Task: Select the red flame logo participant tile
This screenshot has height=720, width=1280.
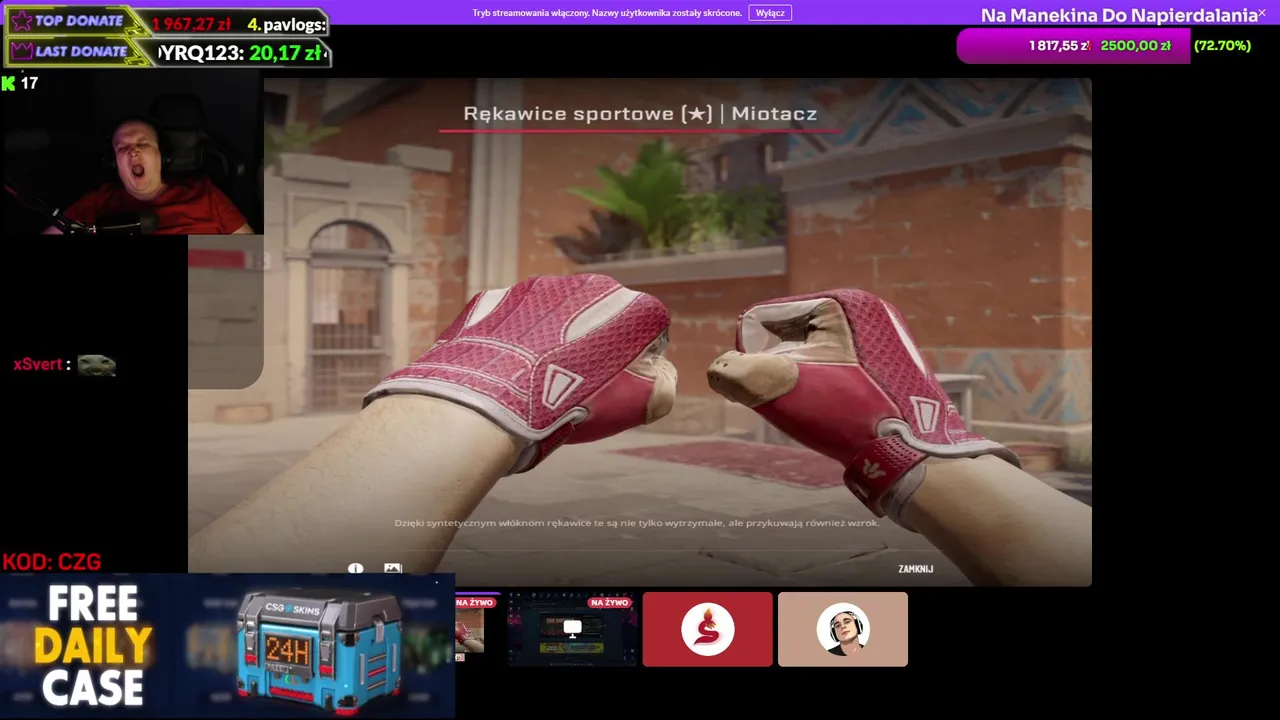Action: (x=707, y=629)
